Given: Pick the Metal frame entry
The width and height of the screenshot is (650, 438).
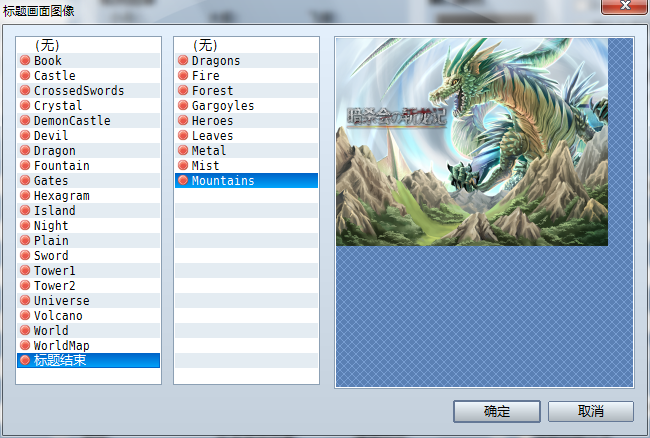Looking at the screenshot, I should coord(246,150).
